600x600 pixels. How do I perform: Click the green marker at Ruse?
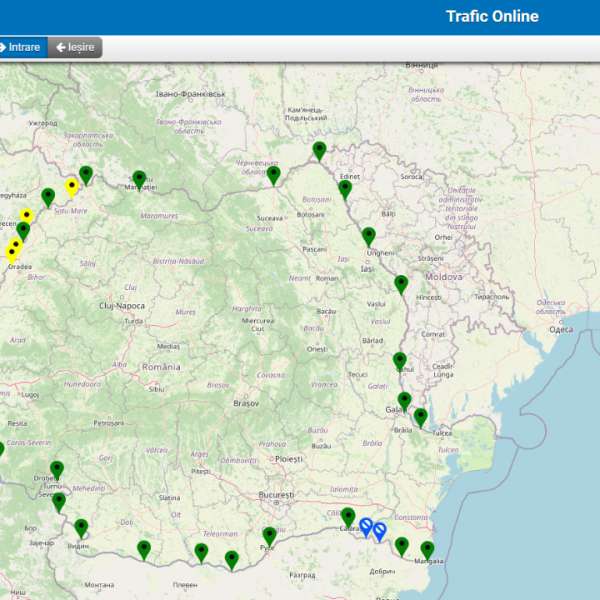click(x=270, y=537)
